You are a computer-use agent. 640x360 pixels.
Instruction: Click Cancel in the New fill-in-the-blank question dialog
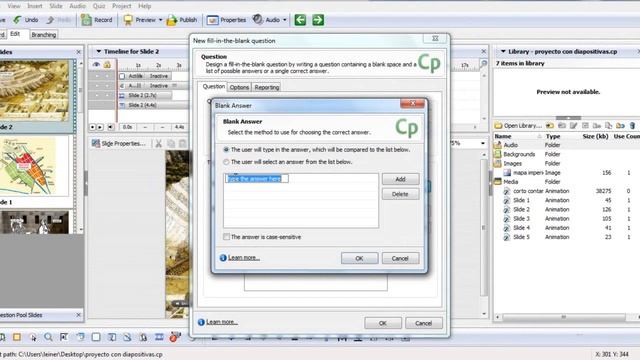coord(424,323)
